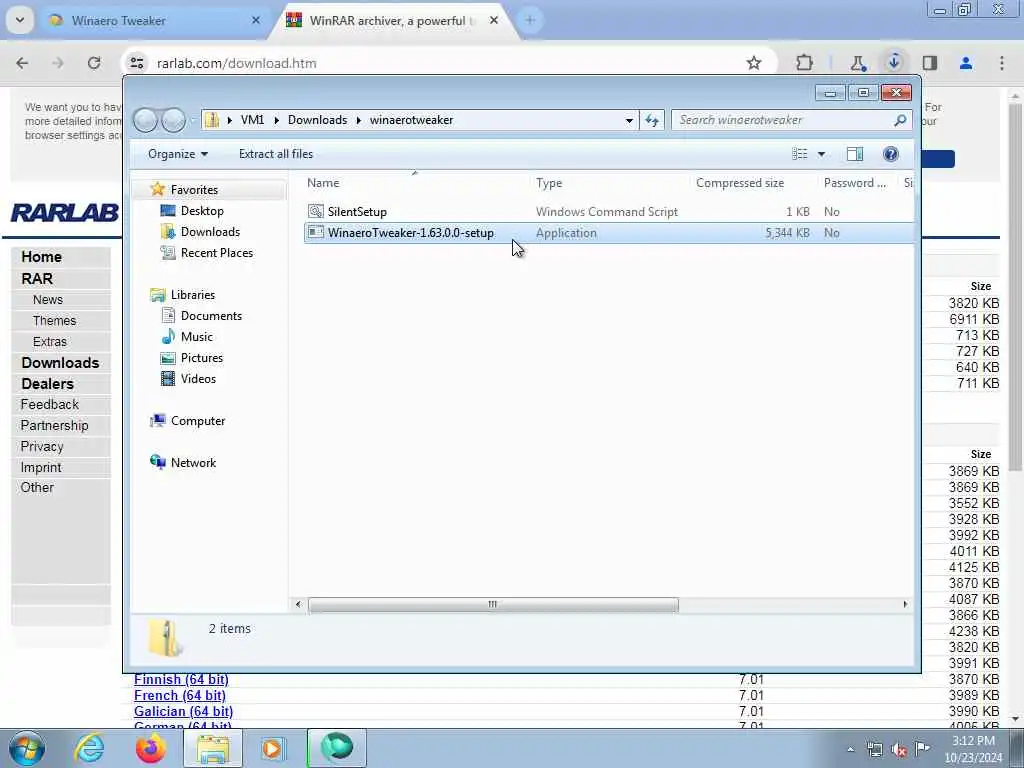Click search magnifier icon in Explorer
Image resolution: width=1024 pixels, height=768 pixels.
[900, 120]
